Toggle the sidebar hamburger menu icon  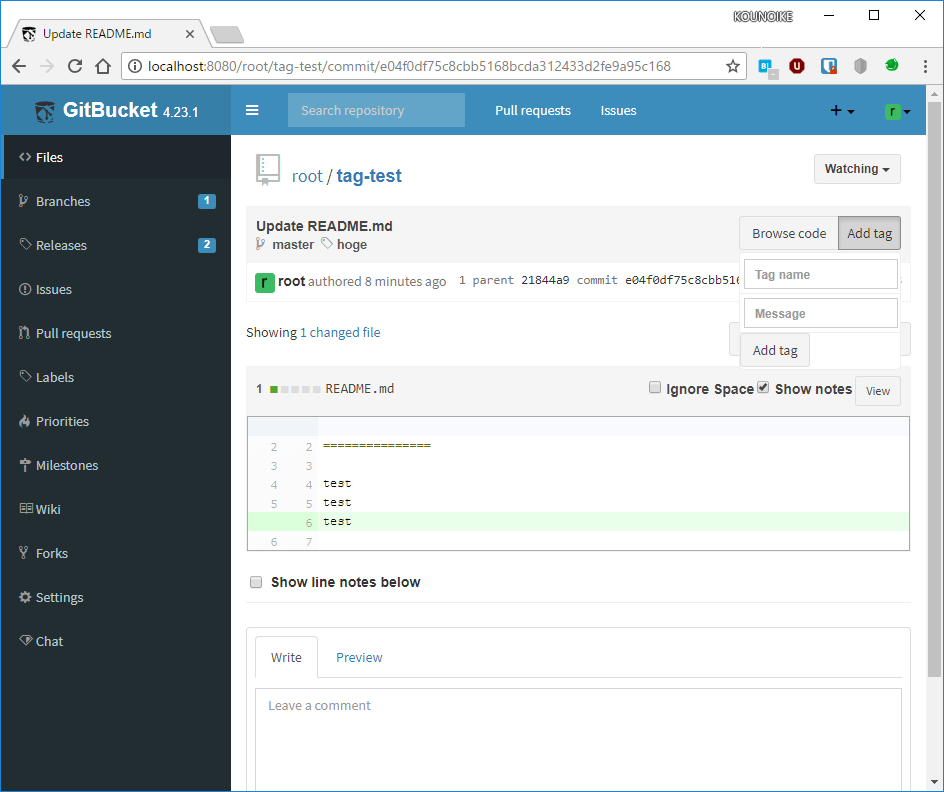tap(252, 110)
